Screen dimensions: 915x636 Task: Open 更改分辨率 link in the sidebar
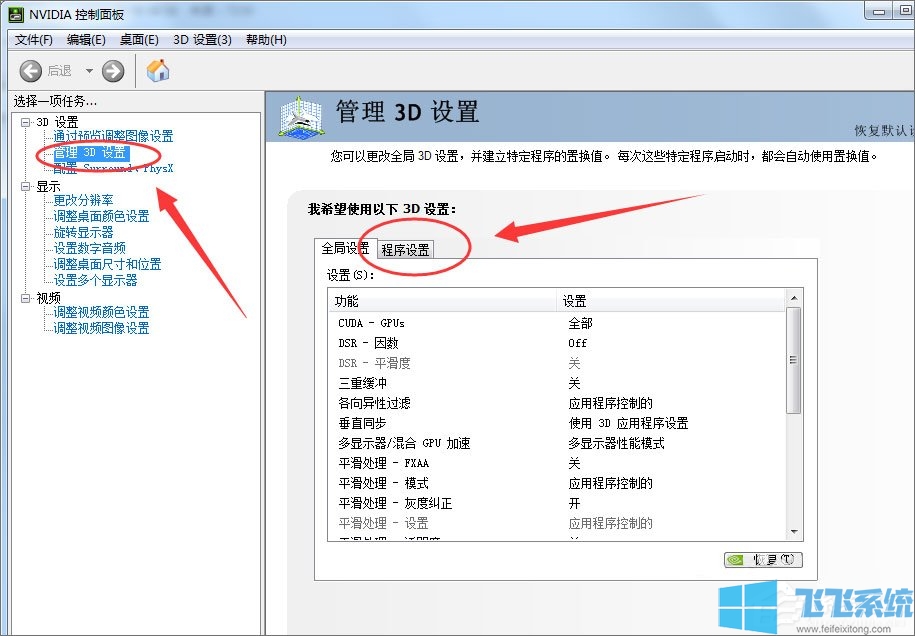coord(85,200)
